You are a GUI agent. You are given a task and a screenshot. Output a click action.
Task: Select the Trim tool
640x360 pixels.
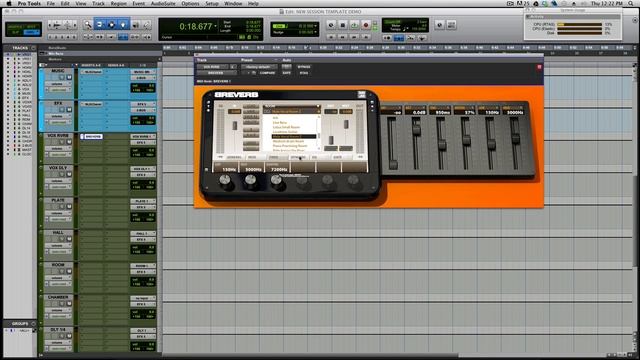pos(100,25)
